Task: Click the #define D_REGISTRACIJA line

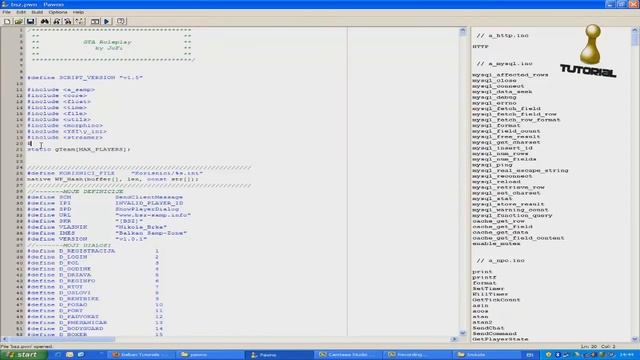Action: pos(93,251)
